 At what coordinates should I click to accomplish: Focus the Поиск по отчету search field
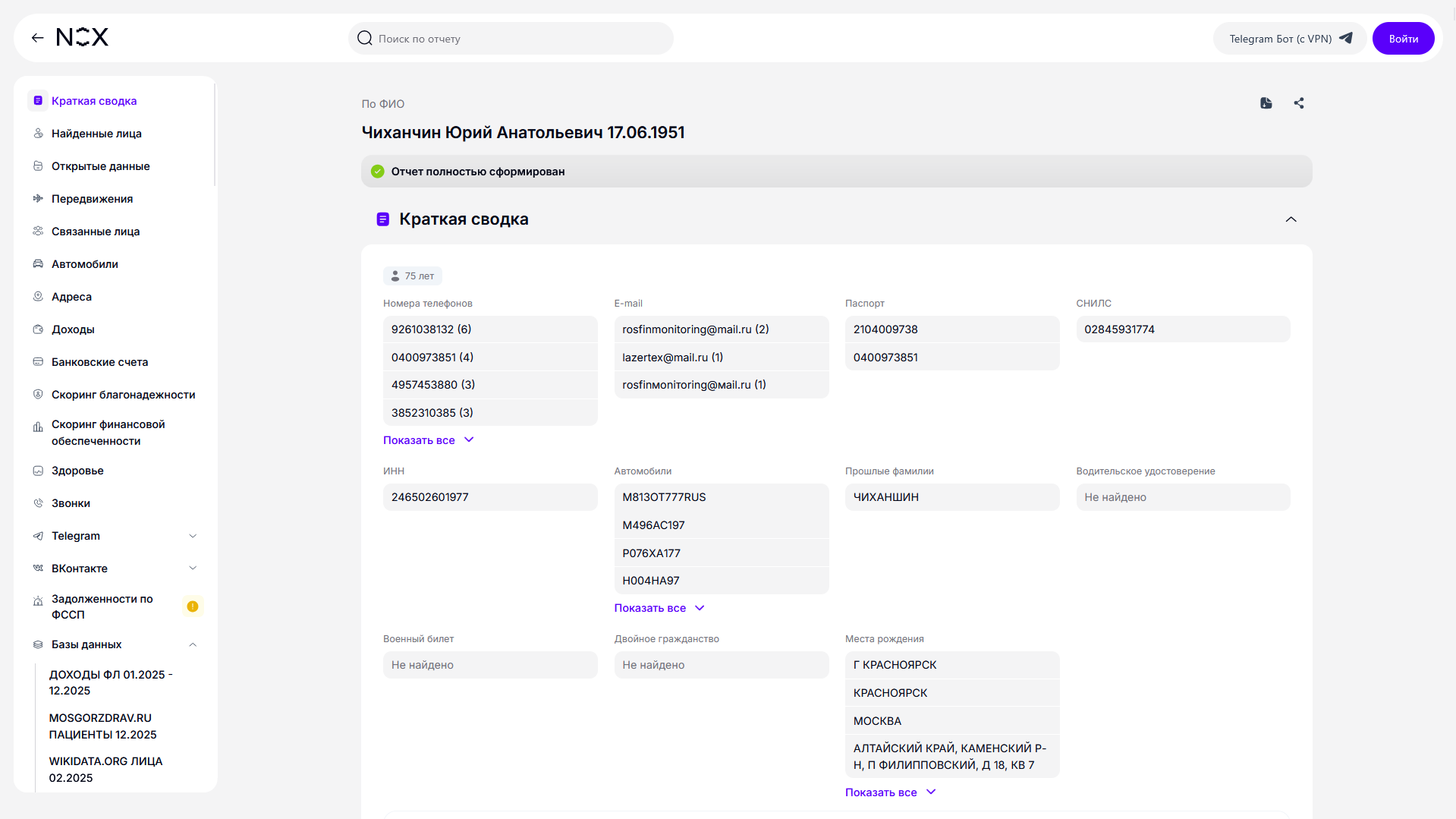(511, 39)
